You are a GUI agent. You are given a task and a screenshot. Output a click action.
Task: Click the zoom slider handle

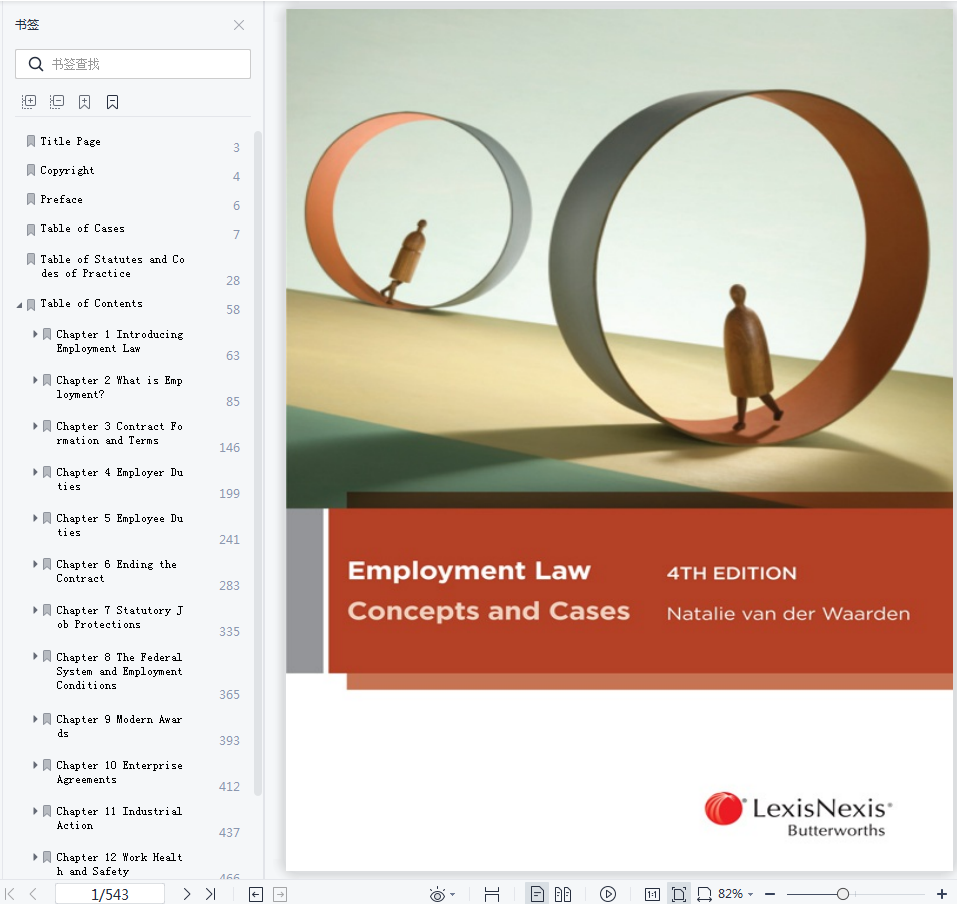843,894
